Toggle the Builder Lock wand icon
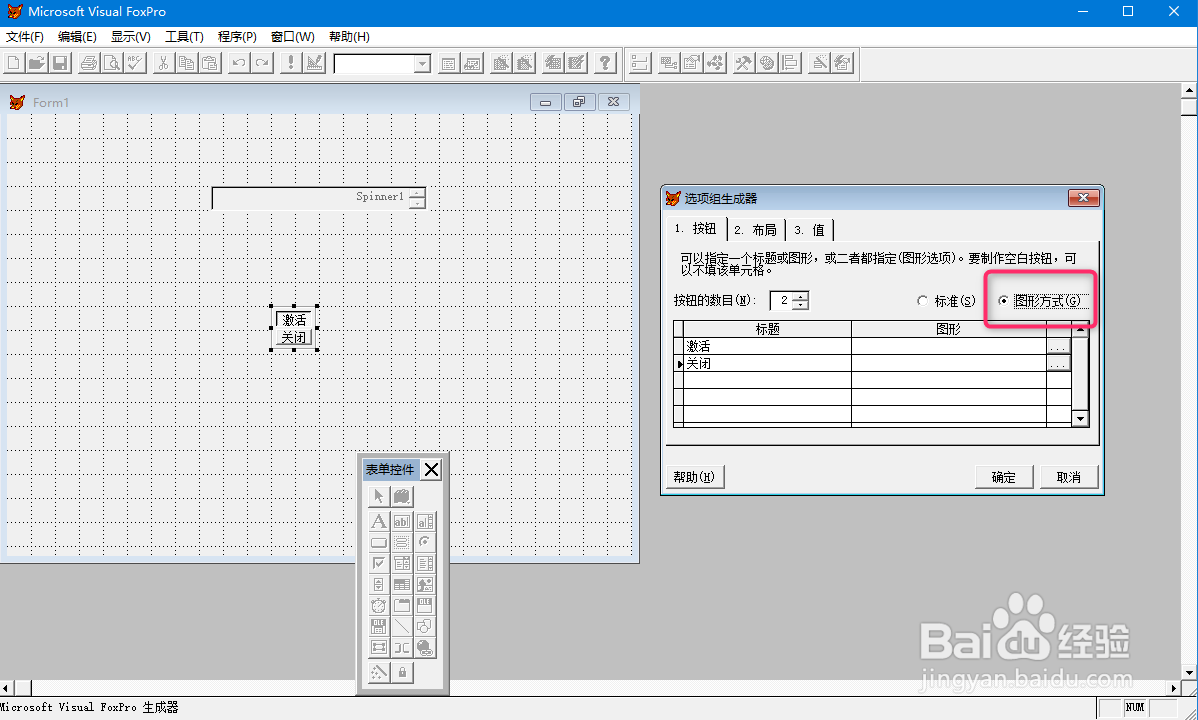The height and width of the screenshot is (720, 1198). [378, 673]
